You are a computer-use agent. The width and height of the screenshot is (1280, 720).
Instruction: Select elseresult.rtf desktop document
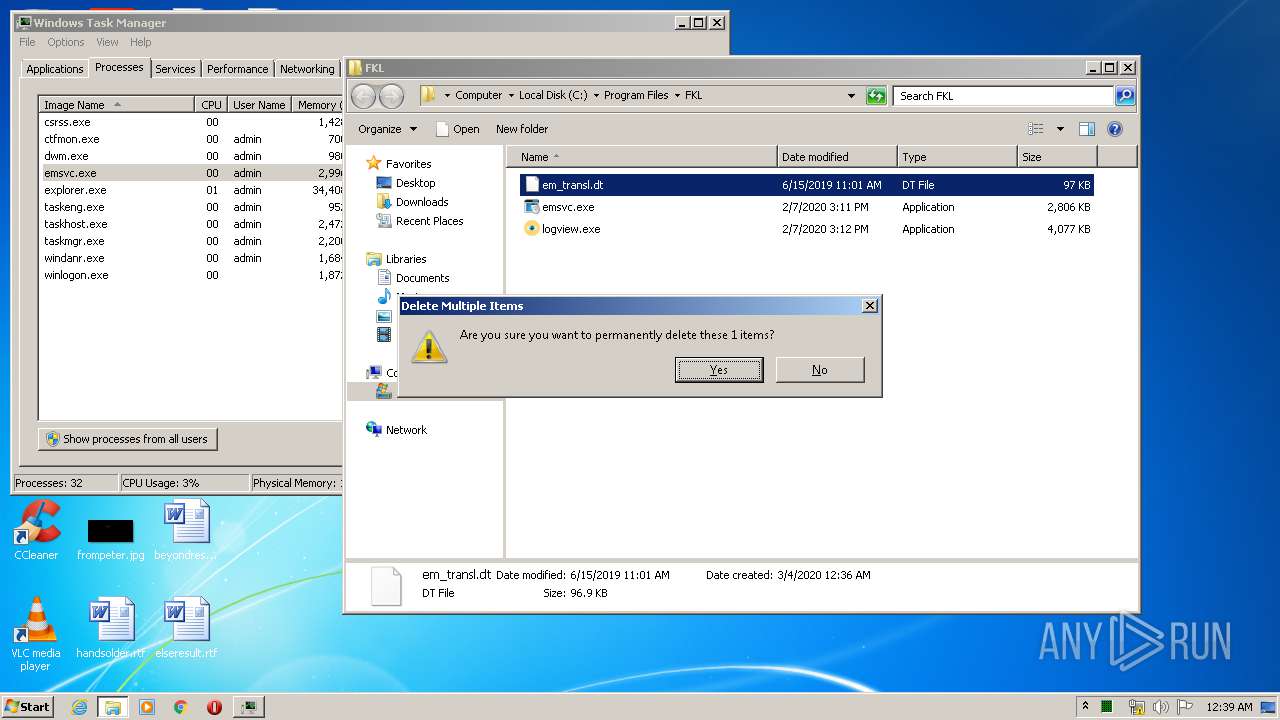coord(186,628)
